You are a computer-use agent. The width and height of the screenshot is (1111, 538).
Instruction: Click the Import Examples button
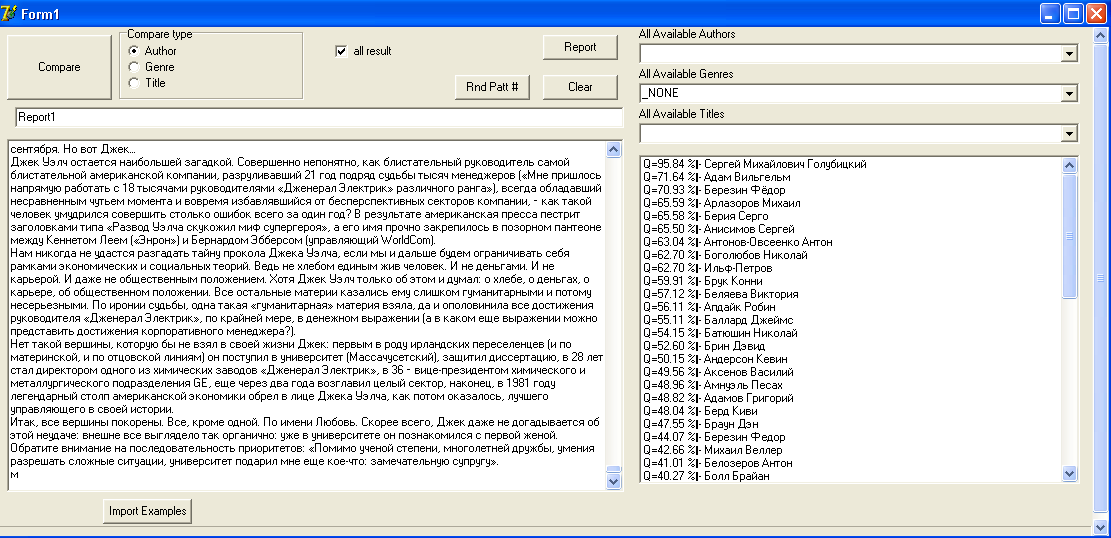(x=147, y=511)
